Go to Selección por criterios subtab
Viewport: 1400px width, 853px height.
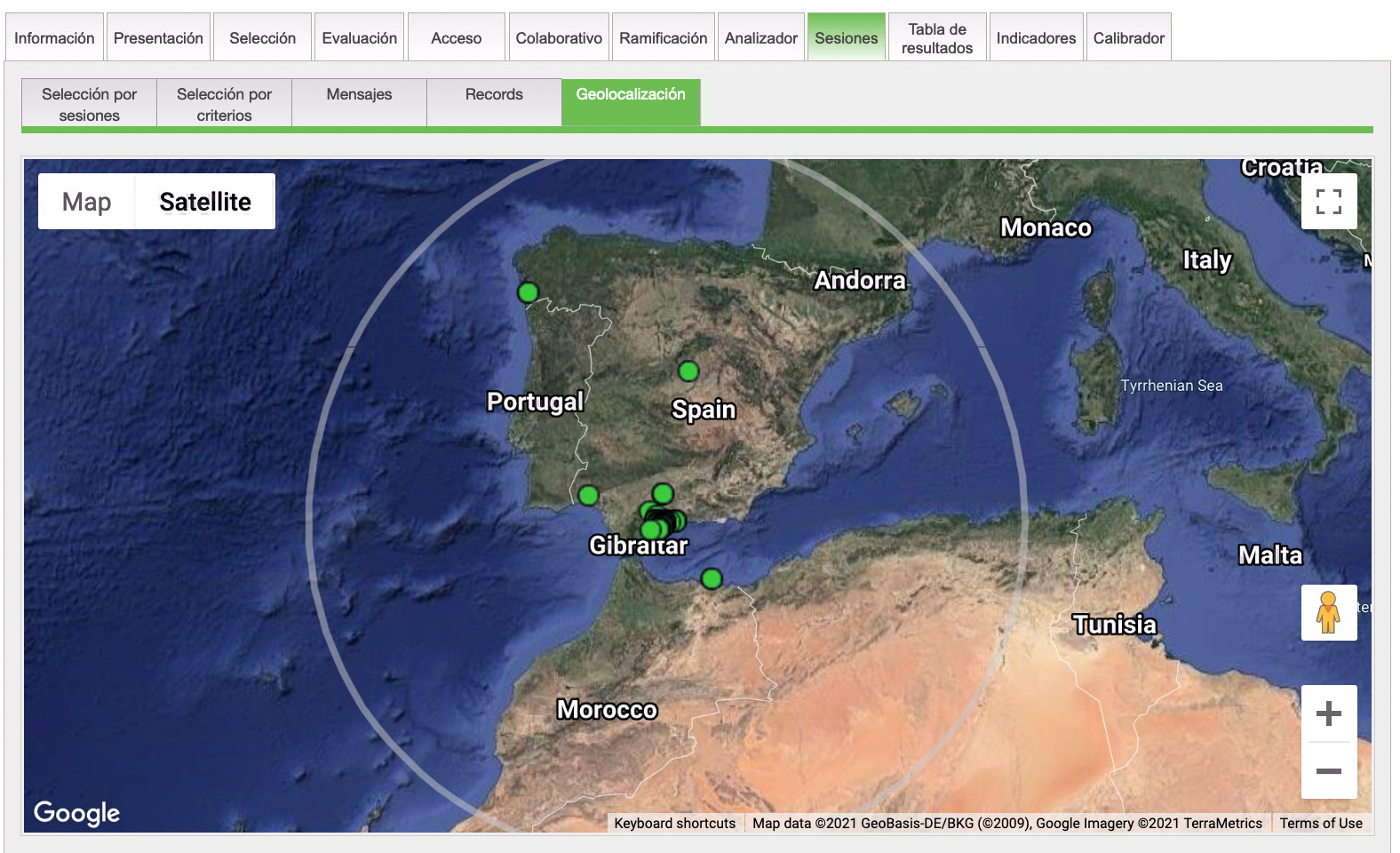[224, 104]
